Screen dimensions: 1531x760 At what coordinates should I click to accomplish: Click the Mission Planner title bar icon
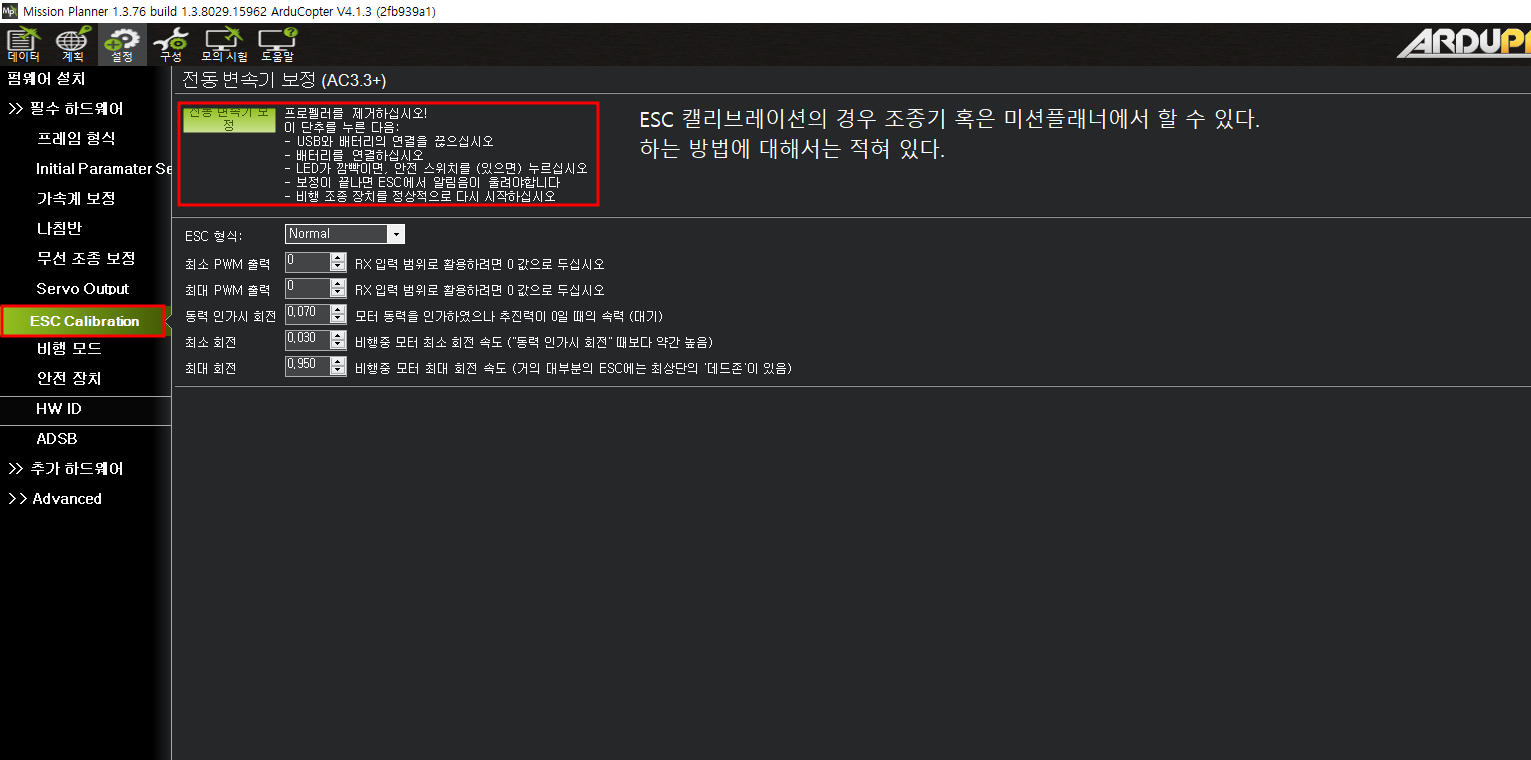point(10,11)
